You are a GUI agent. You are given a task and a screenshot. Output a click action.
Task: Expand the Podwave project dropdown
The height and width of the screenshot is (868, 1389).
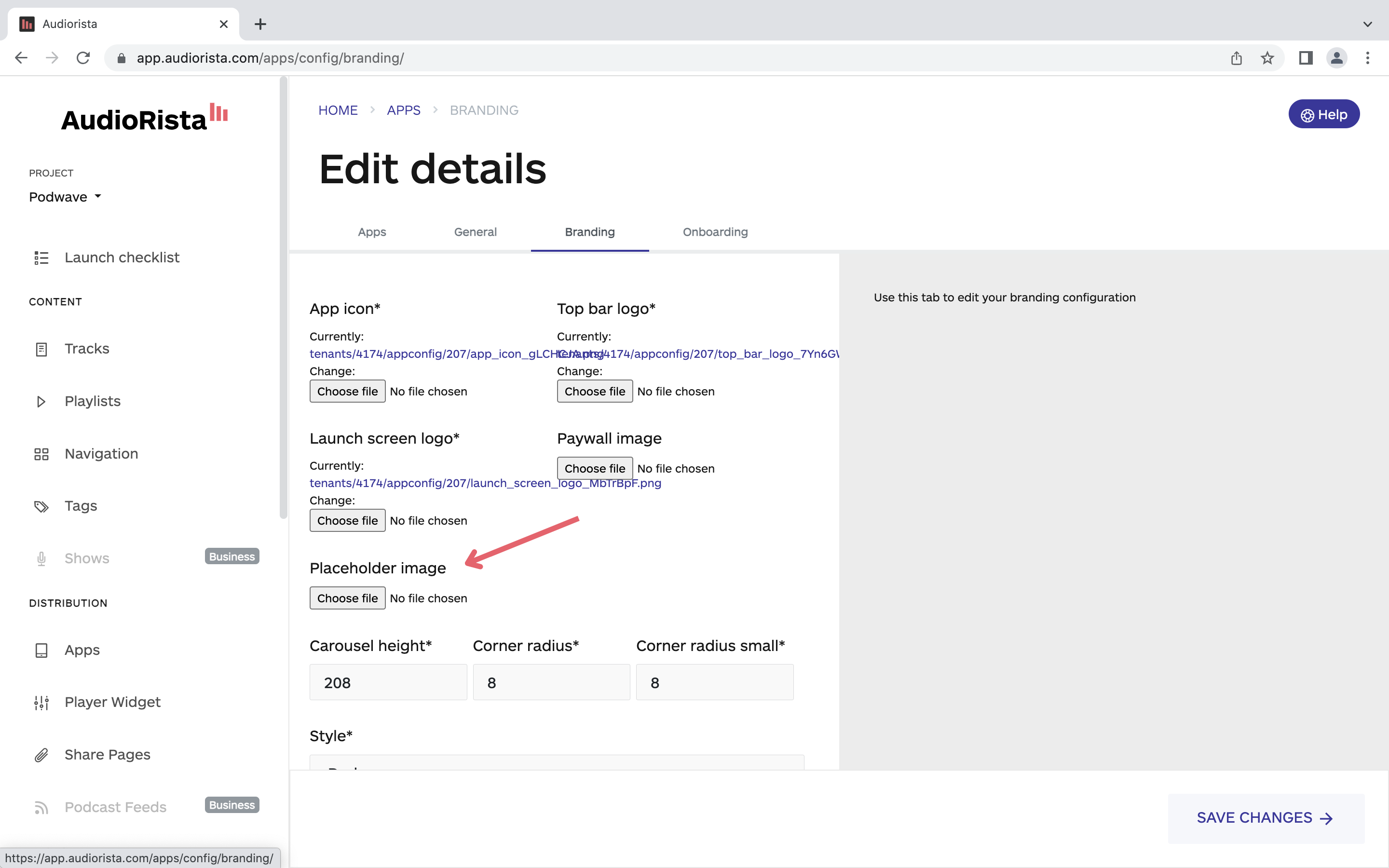[66, 197]
